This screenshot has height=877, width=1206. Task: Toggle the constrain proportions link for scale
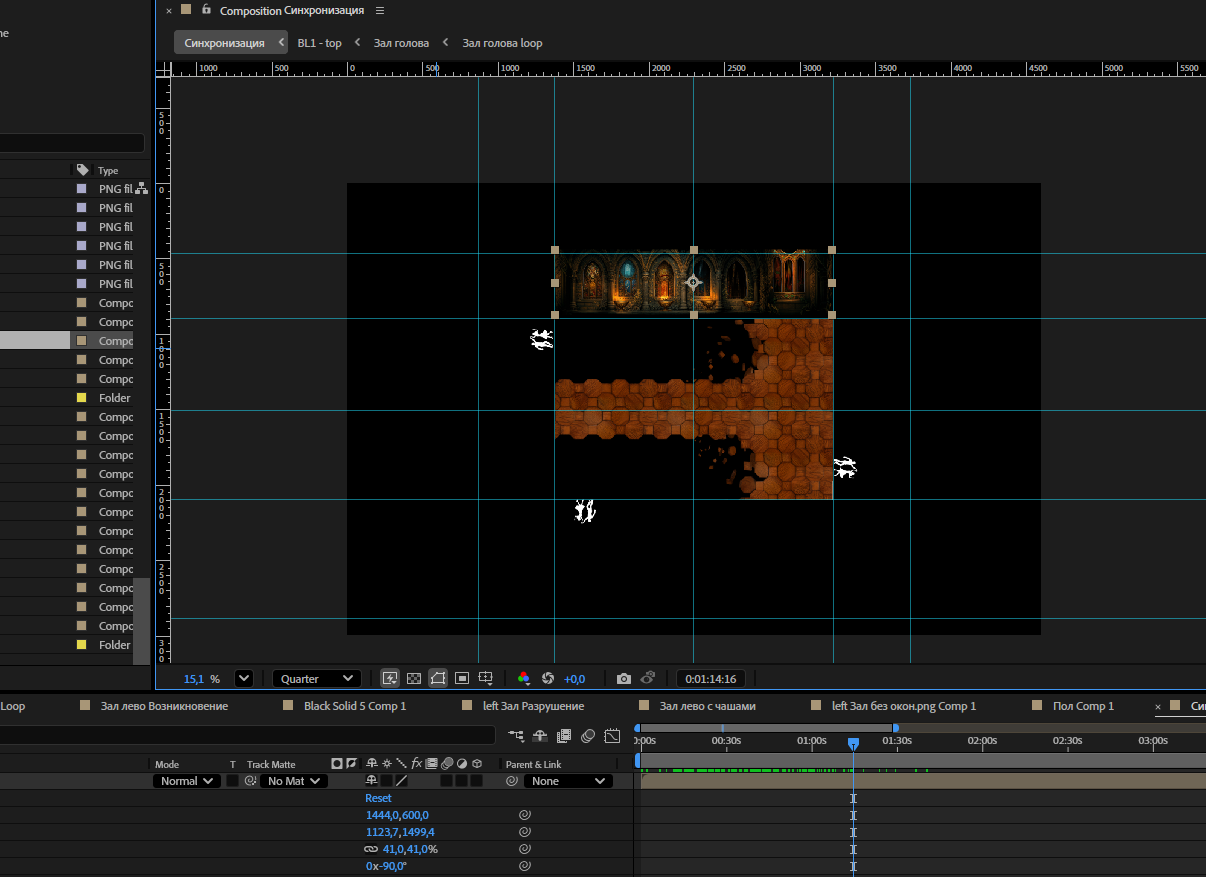(371, 849)
